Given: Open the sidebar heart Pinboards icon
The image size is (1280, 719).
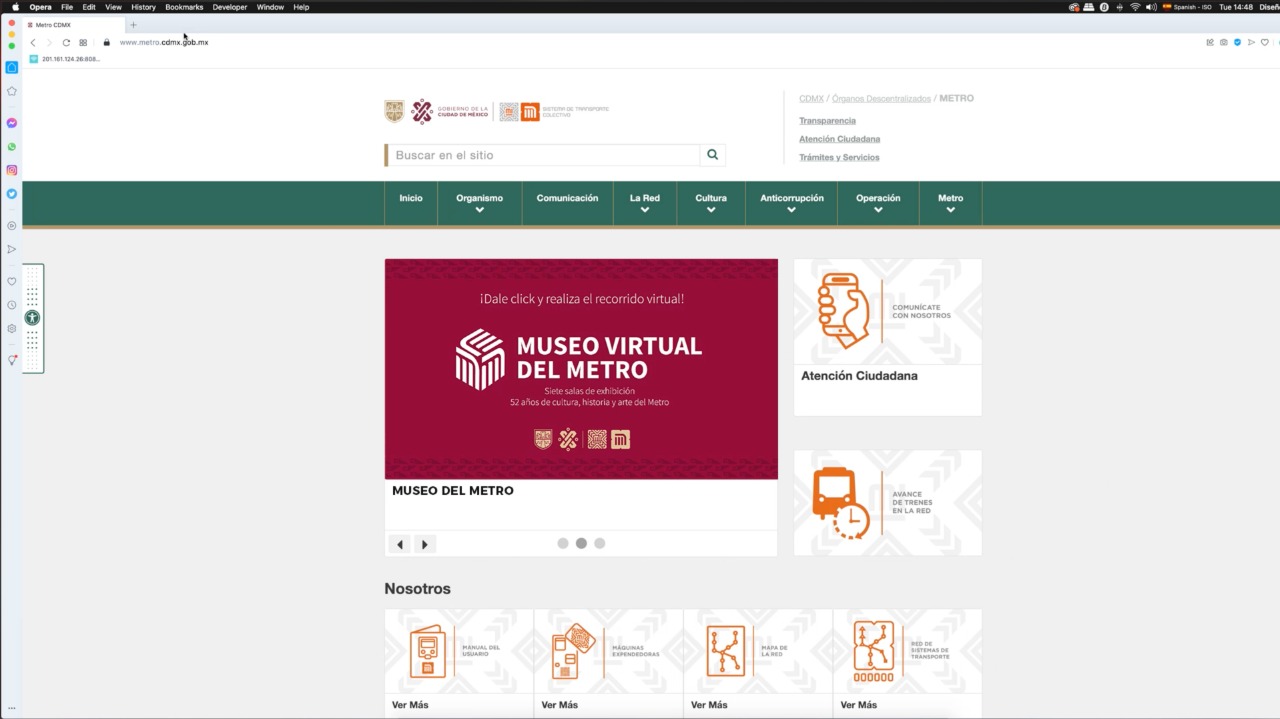Looking at the screenshot, I should (12, 281).
